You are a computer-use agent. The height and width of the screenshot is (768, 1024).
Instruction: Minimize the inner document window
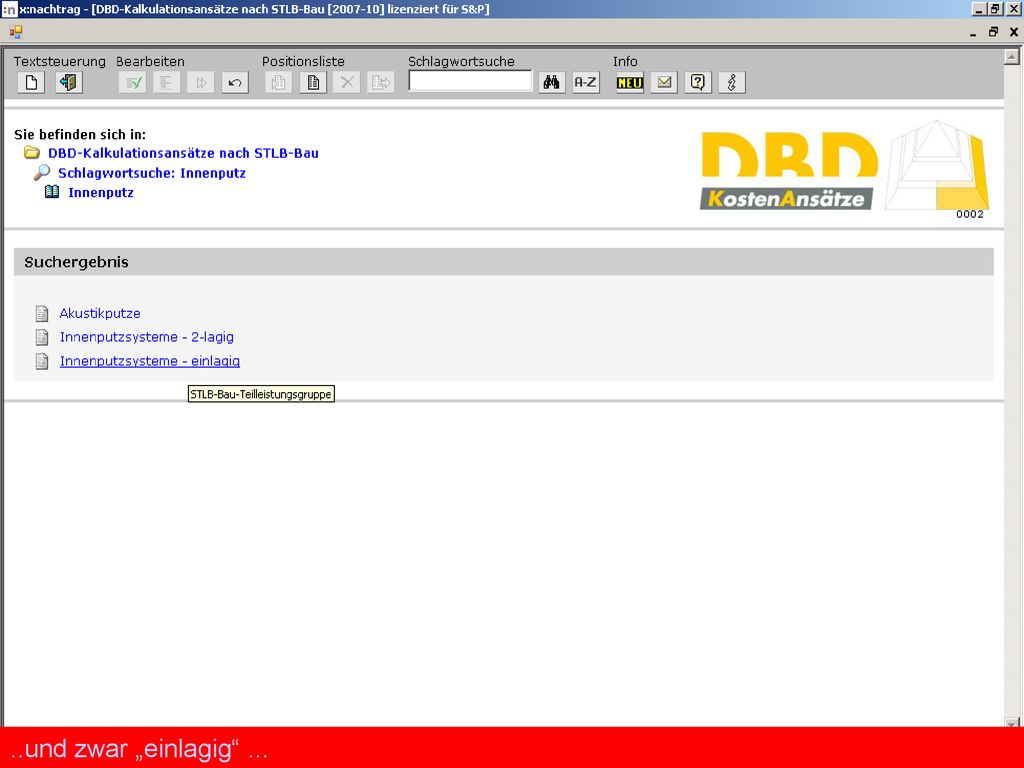[973, 32]
